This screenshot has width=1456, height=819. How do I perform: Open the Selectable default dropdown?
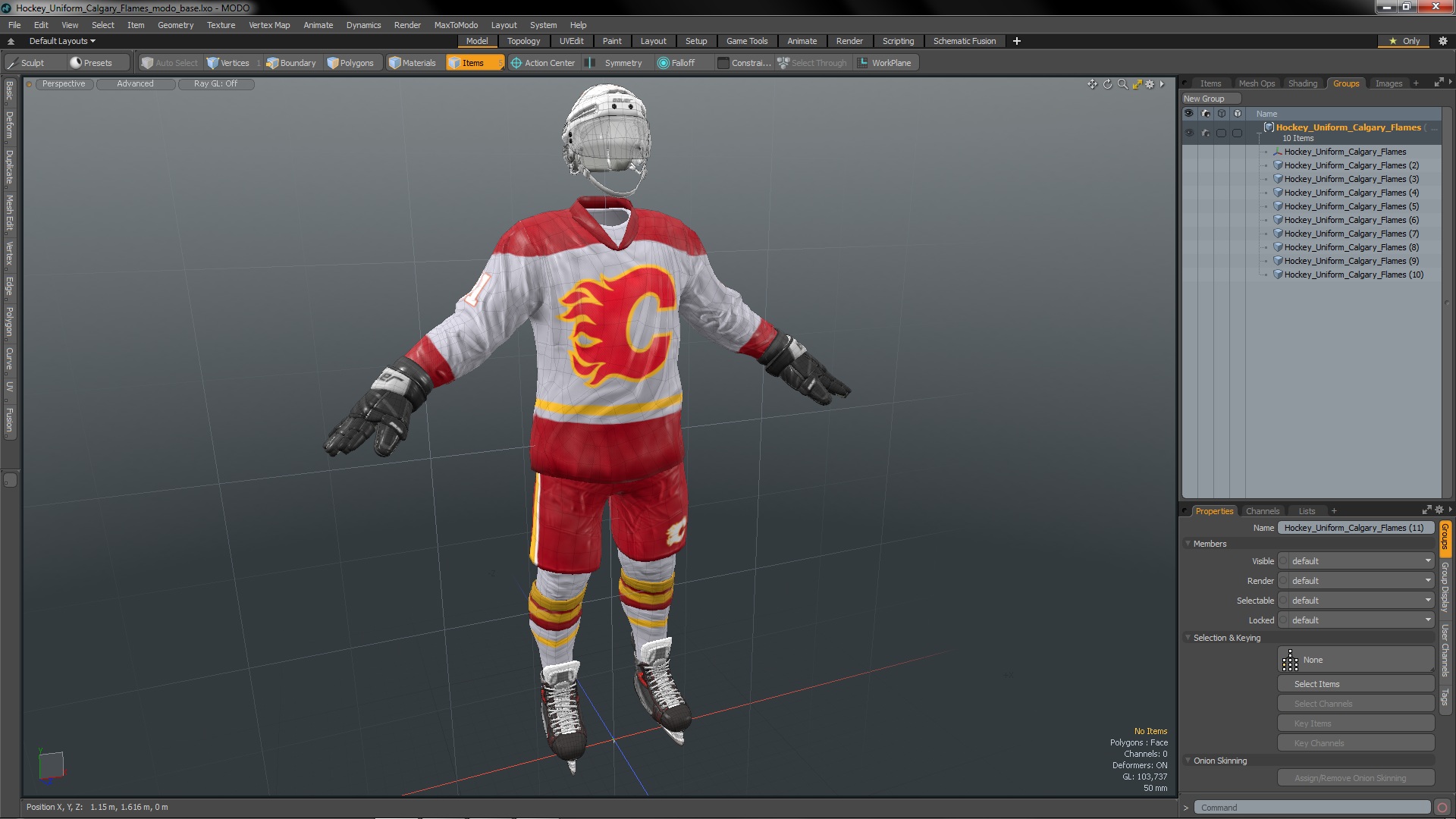(1361, 601)
